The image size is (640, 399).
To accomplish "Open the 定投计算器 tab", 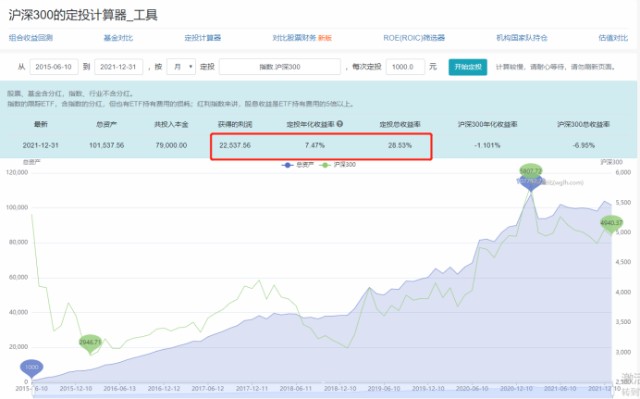I will click(202, 38).
